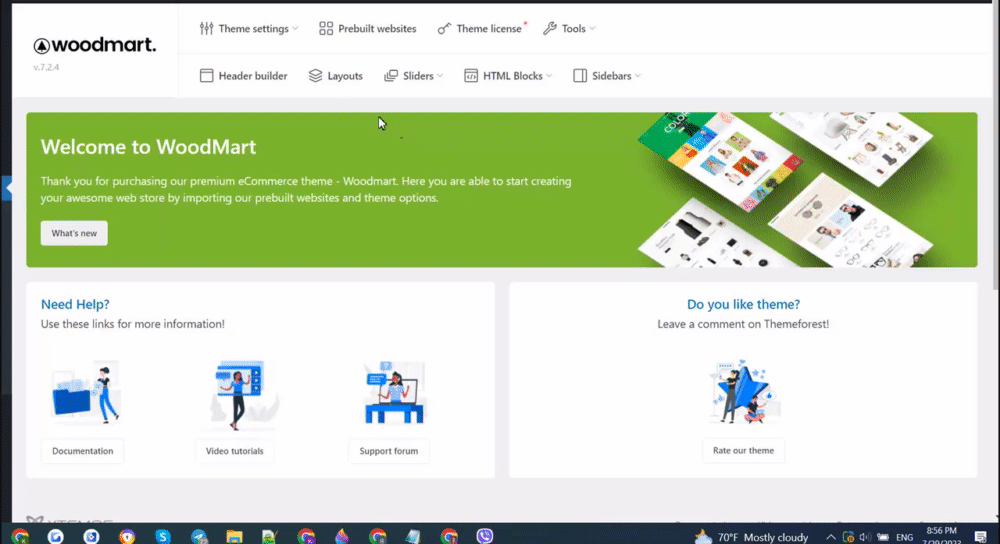
Task: Click the Video tutorials illustration
Action: (x=240, y=394)
